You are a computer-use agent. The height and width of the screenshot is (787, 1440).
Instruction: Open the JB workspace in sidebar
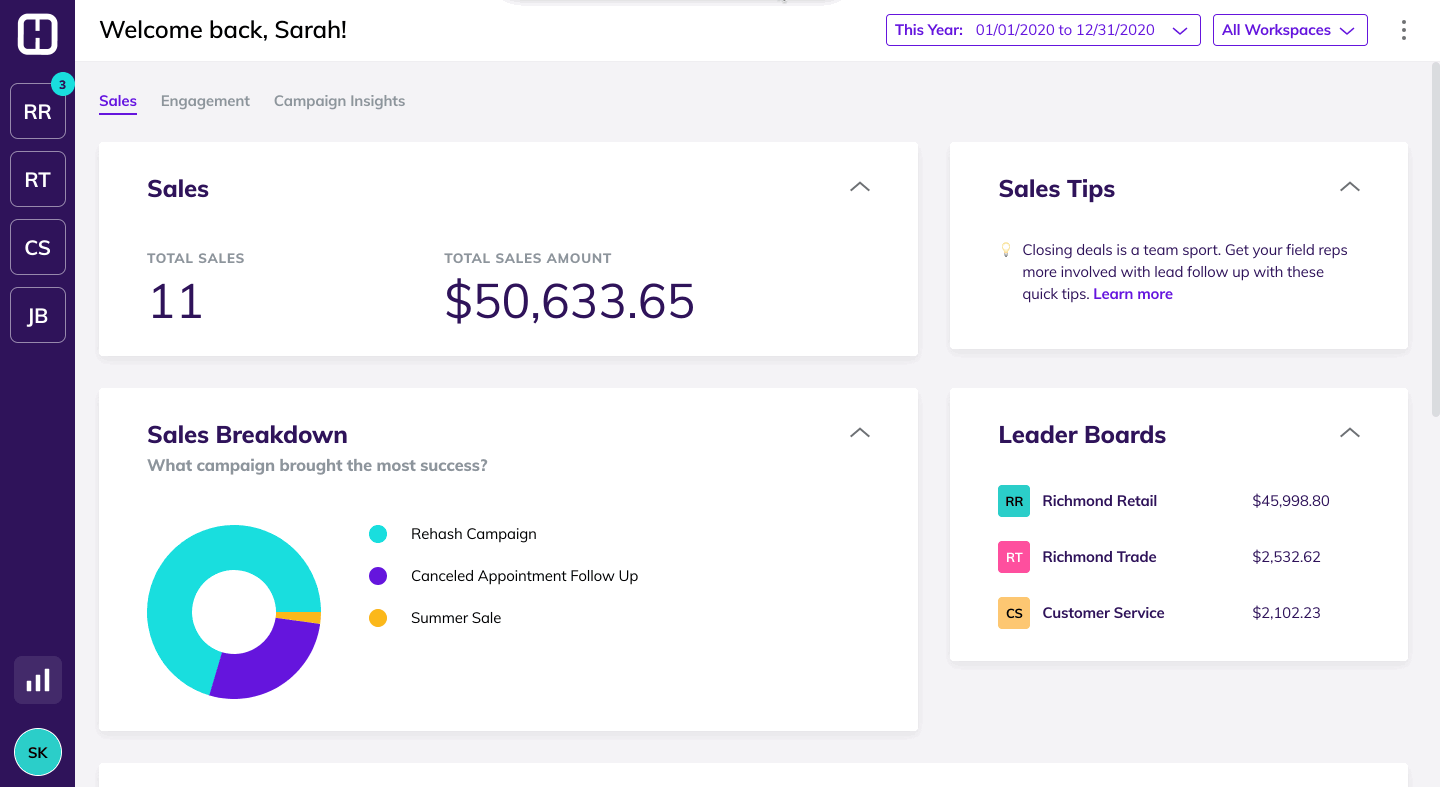(x=38, y=316)
